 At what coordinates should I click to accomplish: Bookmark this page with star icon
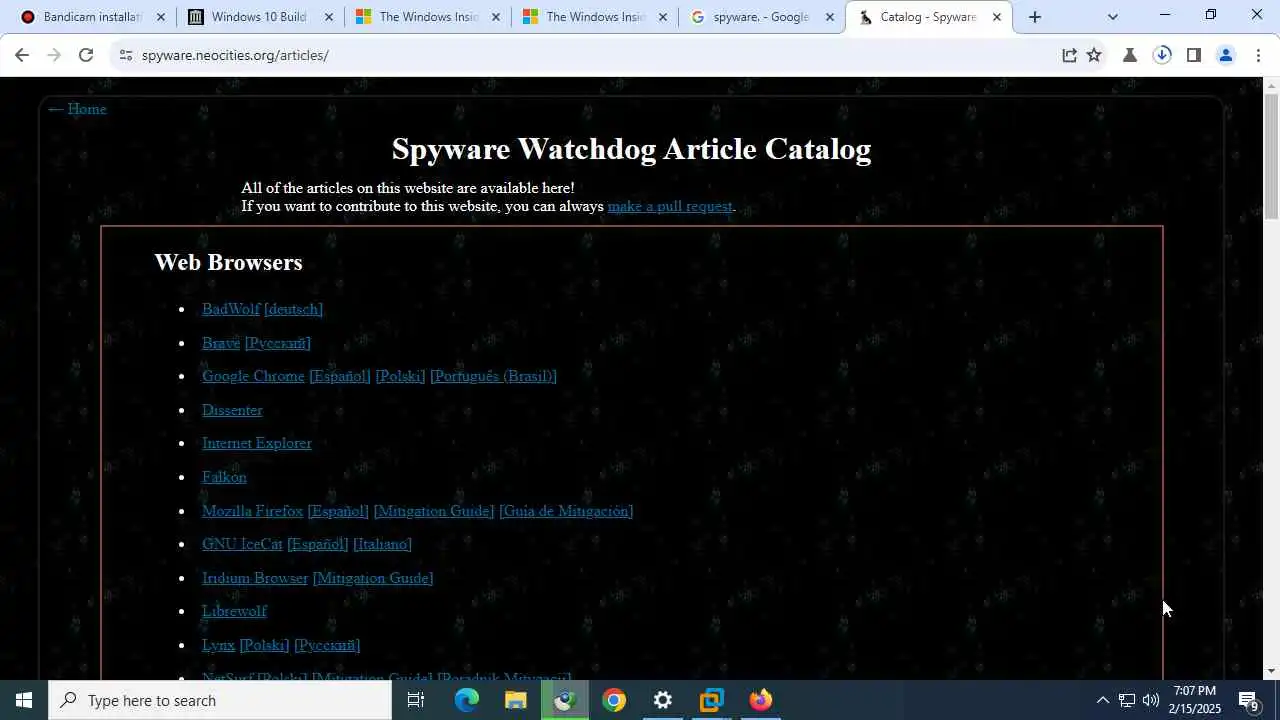tap(1094, 55)
